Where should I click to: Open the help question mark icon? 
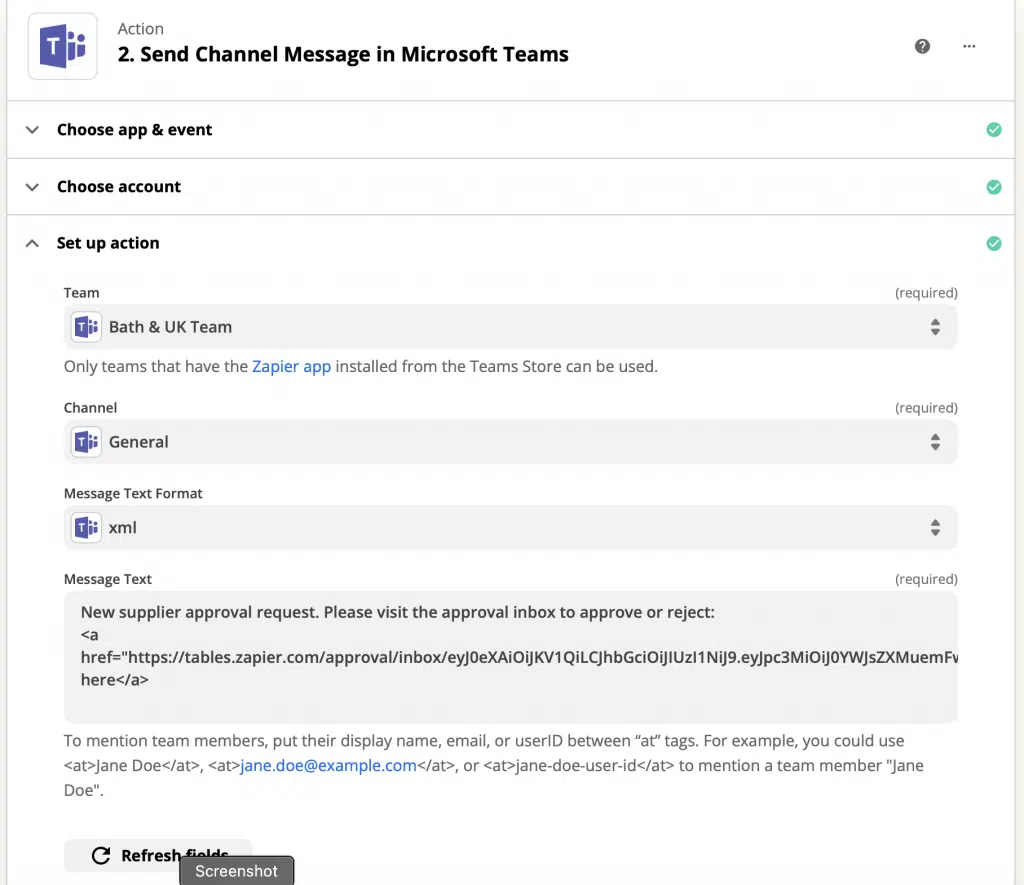(x=922, y=46)
